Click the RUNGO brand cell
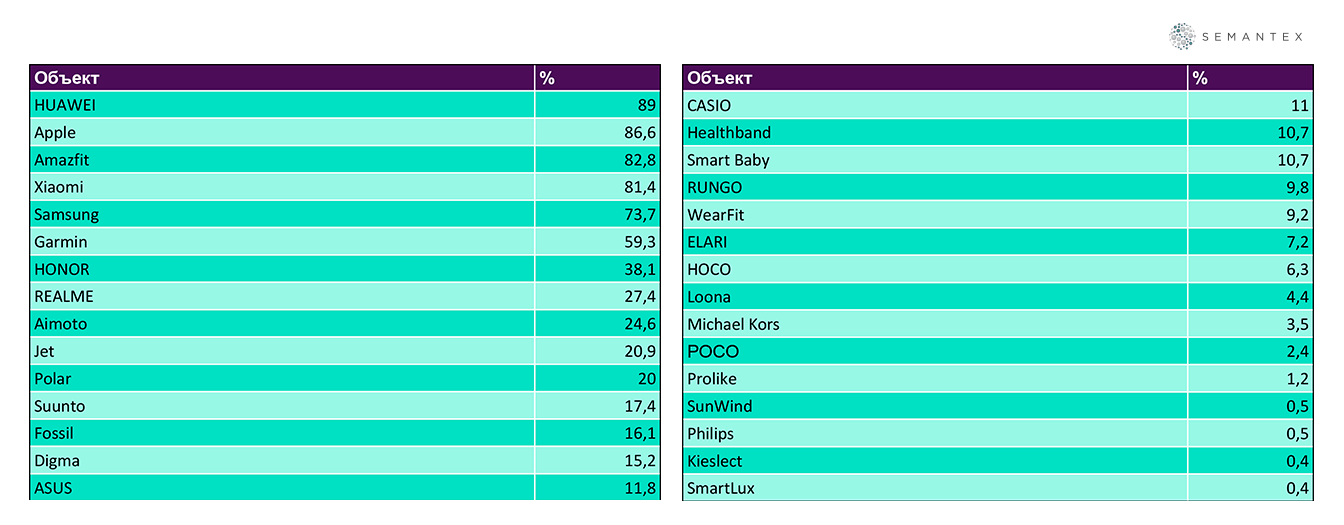The image size is (1344, 525). point(714,188)
